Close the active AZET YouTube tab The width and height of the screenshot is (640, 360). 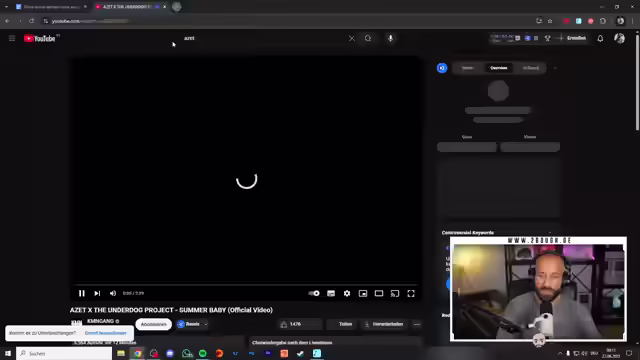tap(164, 7)
